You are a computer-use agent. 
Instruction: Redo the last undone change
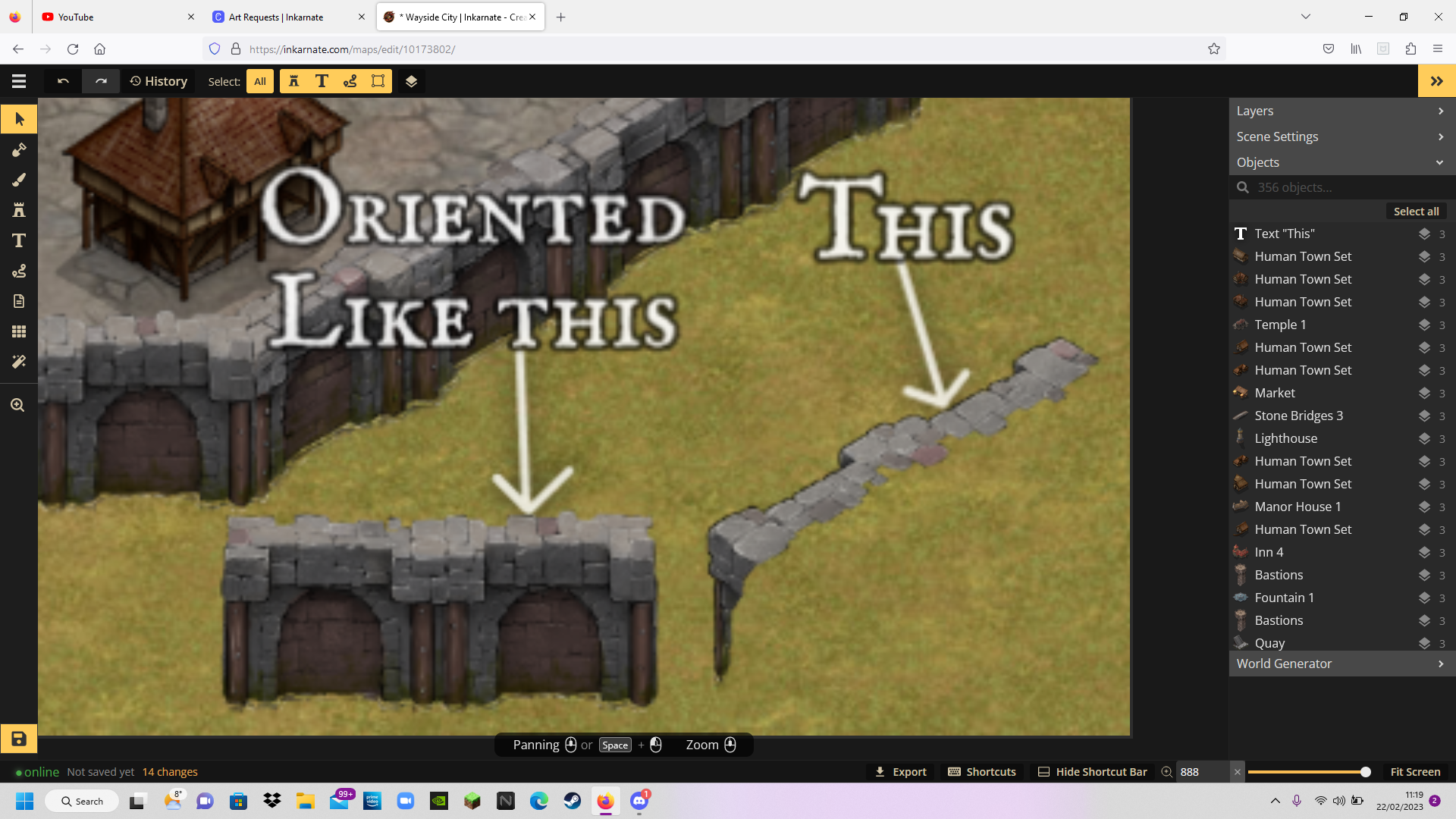101,81
